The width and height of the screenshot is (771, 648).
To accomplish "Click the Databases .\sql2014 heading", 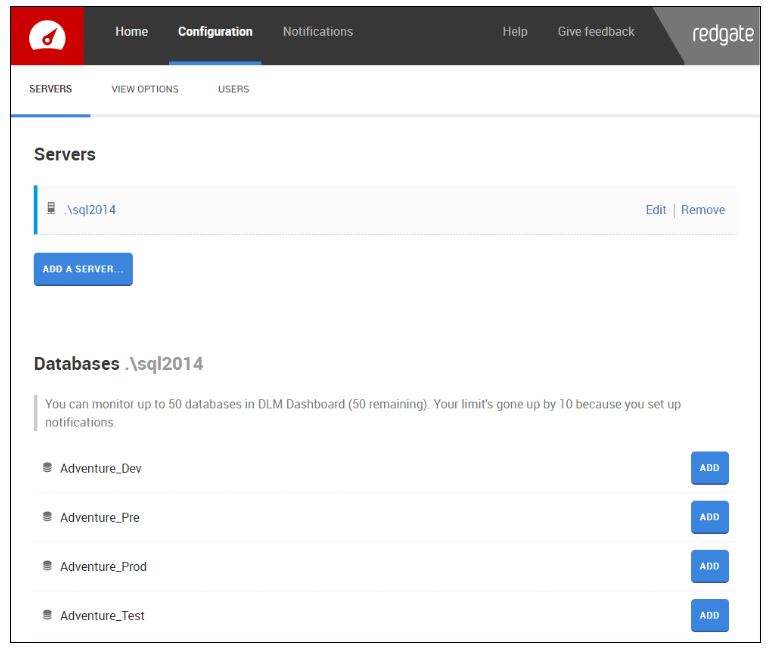I will pos(119,364).
